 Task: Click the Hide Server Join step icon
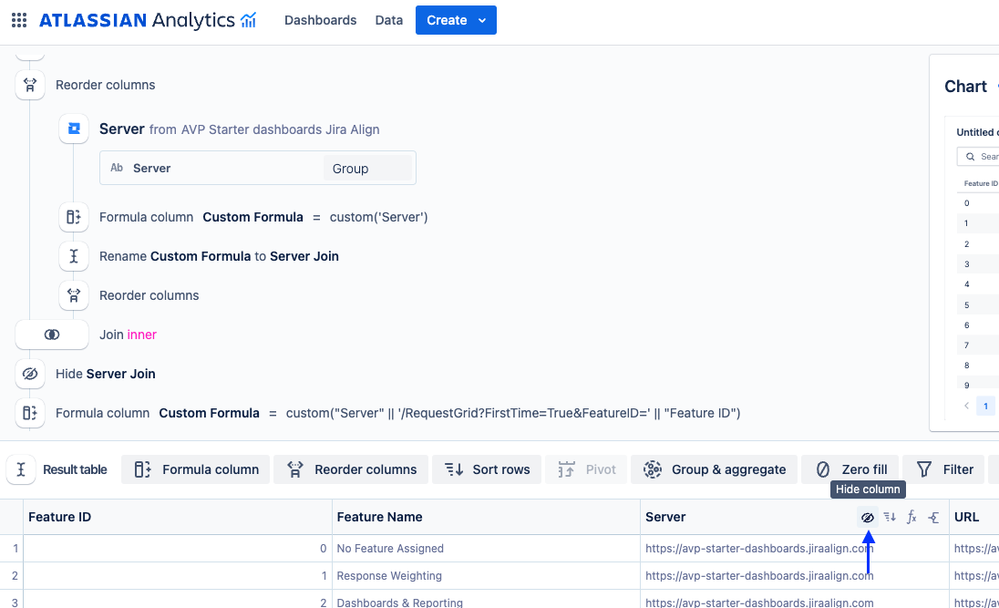pyautogui.click(x=30, y=374)
